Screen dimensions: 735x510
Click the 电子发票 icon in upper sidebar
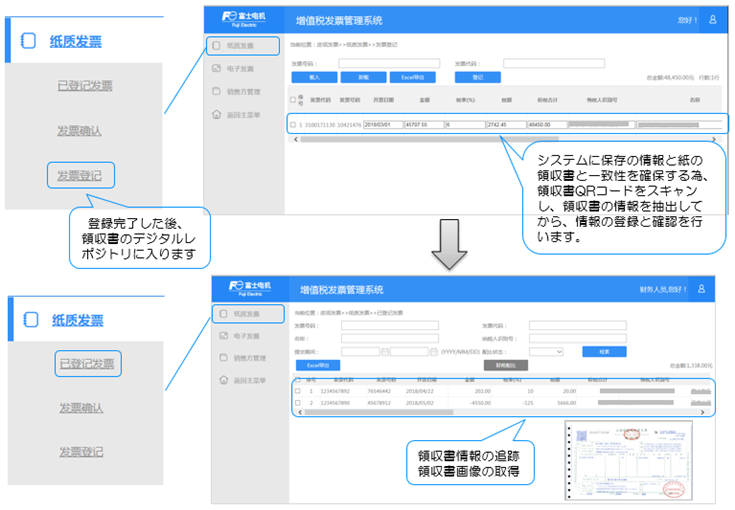216,69
